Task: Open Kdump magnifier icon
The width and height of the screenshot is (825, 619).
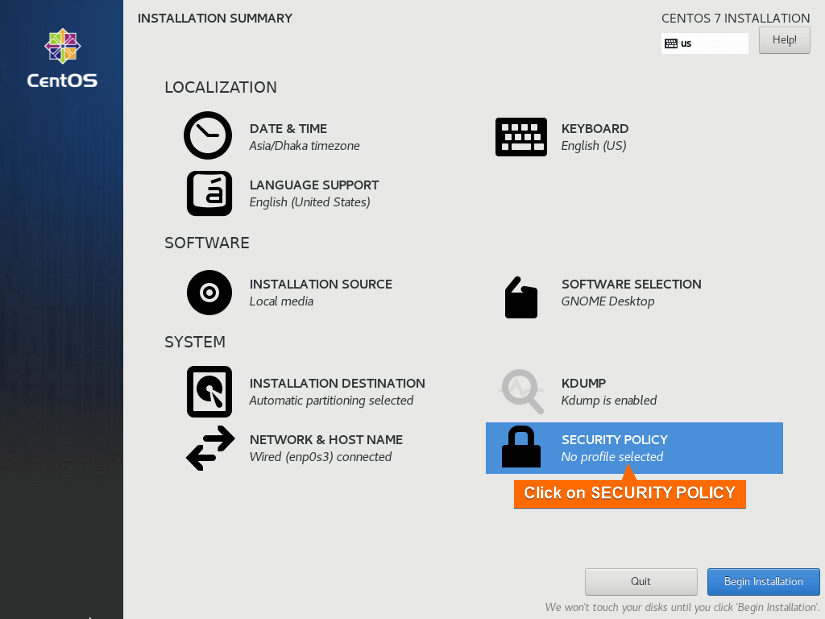Action: (x=521, y=391)
